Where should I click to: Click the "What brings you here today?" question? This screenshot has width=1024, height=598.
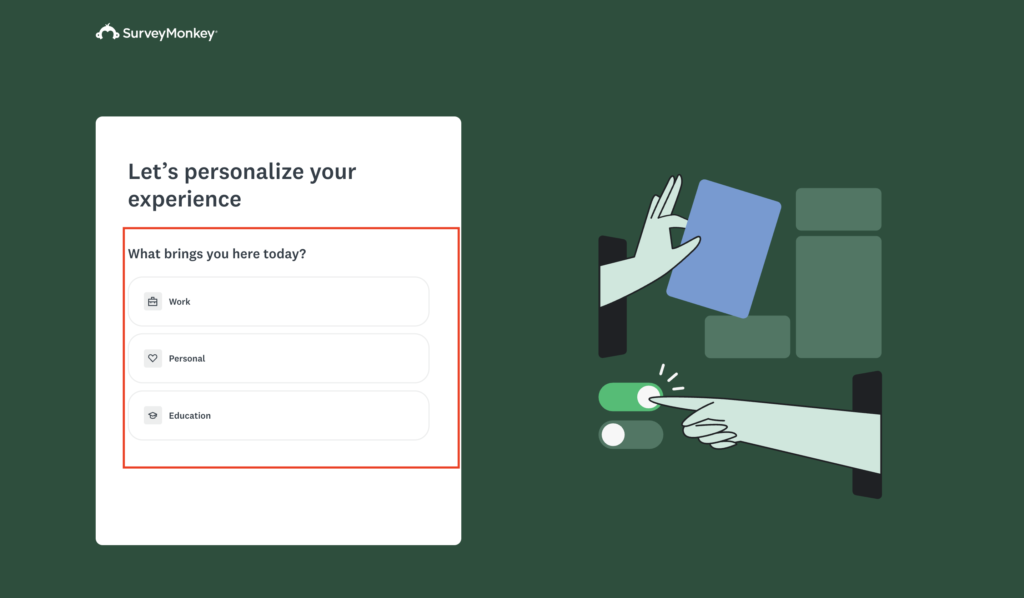tap(217, 254)
